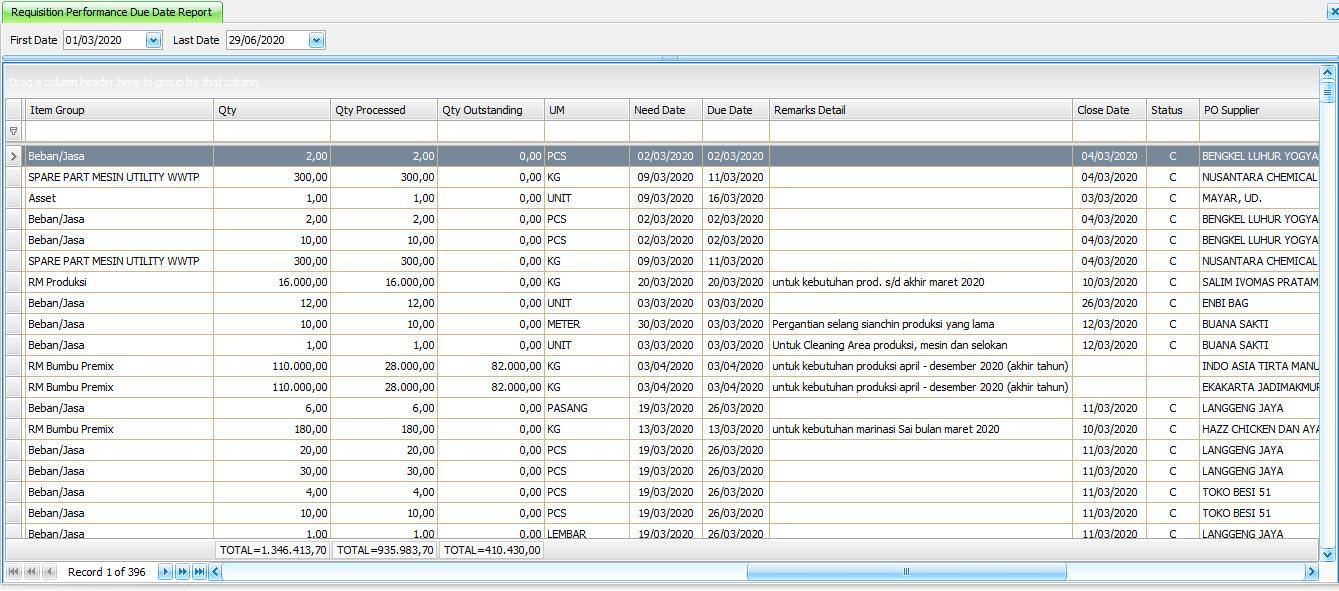Click the UM column header
Image resolution: width=1339 pixels, height=591 pixels.
(587, 110)
